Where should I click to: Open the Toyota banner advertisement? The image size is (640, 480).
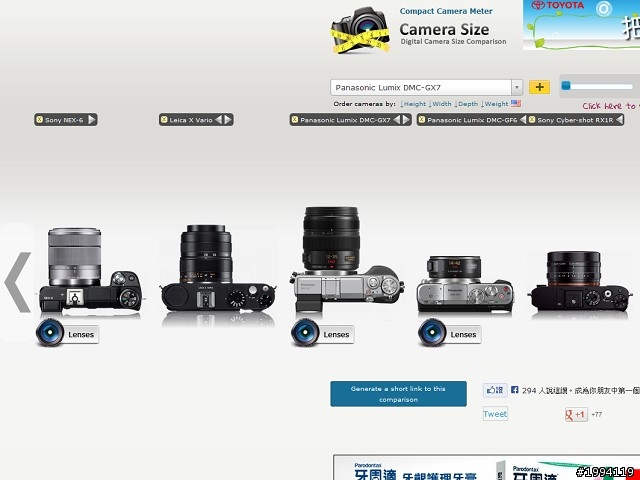[x=581, y=25]
